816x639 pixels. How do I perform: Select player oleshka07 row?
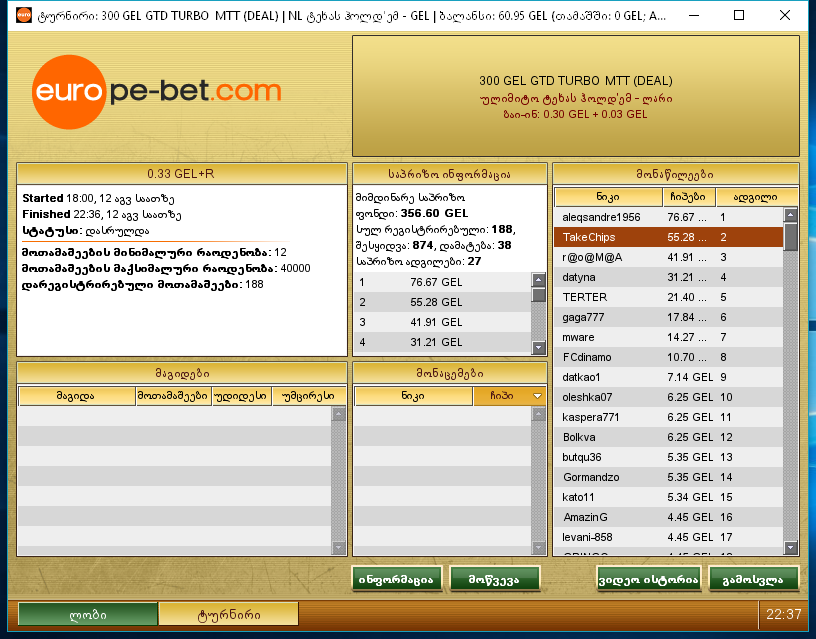[x=668, y=397]
